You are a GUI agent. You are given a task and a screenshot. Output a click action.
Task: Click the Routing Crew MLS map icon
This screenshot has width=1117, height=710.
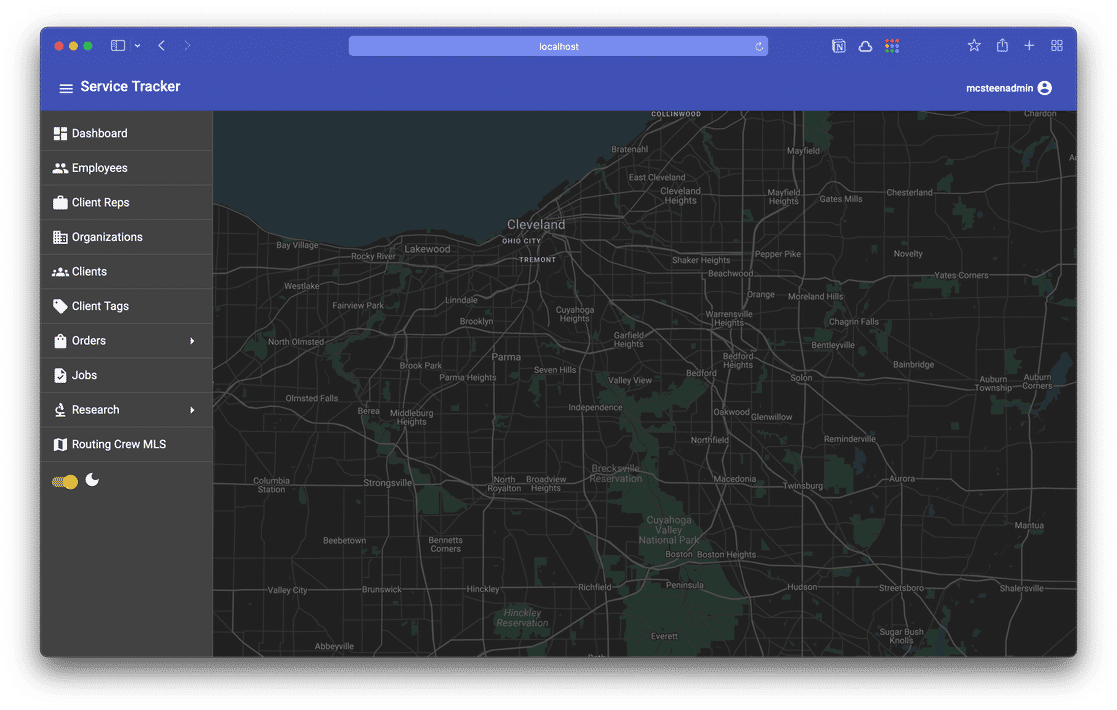[60, 444]
